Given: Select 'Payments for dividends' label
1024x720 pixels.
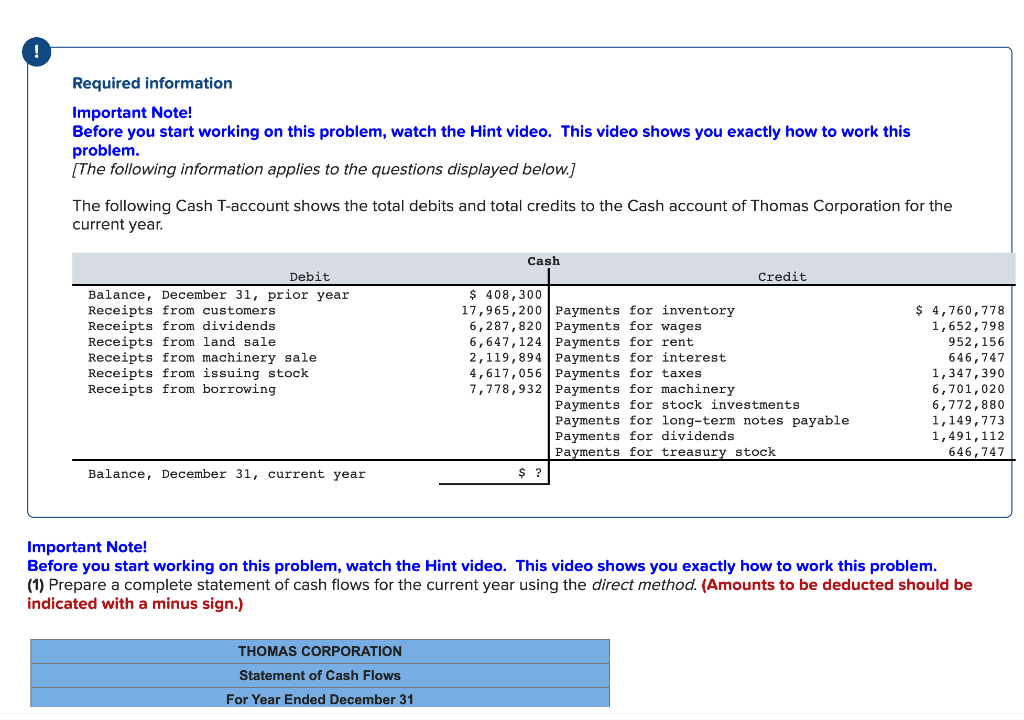Looking at the screenshot, I should [645, 436].
